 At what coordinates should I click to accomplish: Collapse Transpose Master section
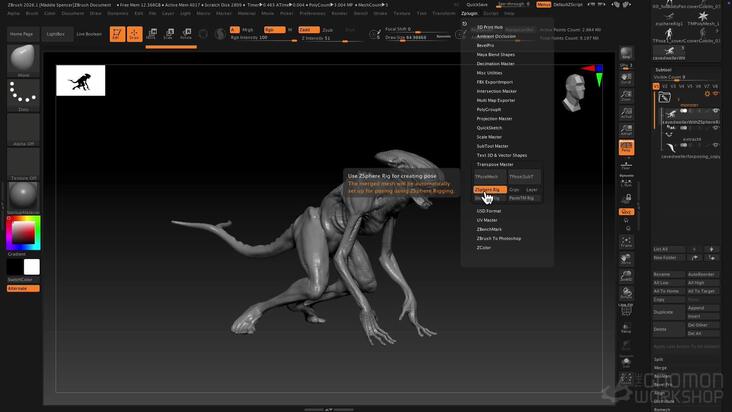494,164
